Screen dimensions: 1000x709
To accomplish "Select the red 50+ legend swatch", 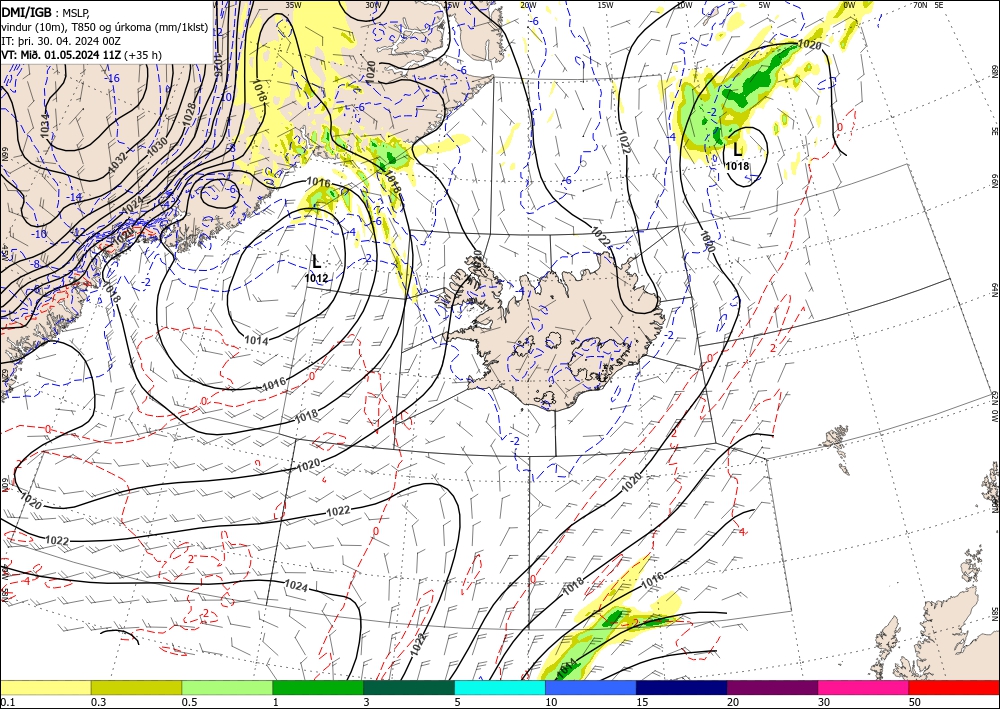I will tap(954, 687).
